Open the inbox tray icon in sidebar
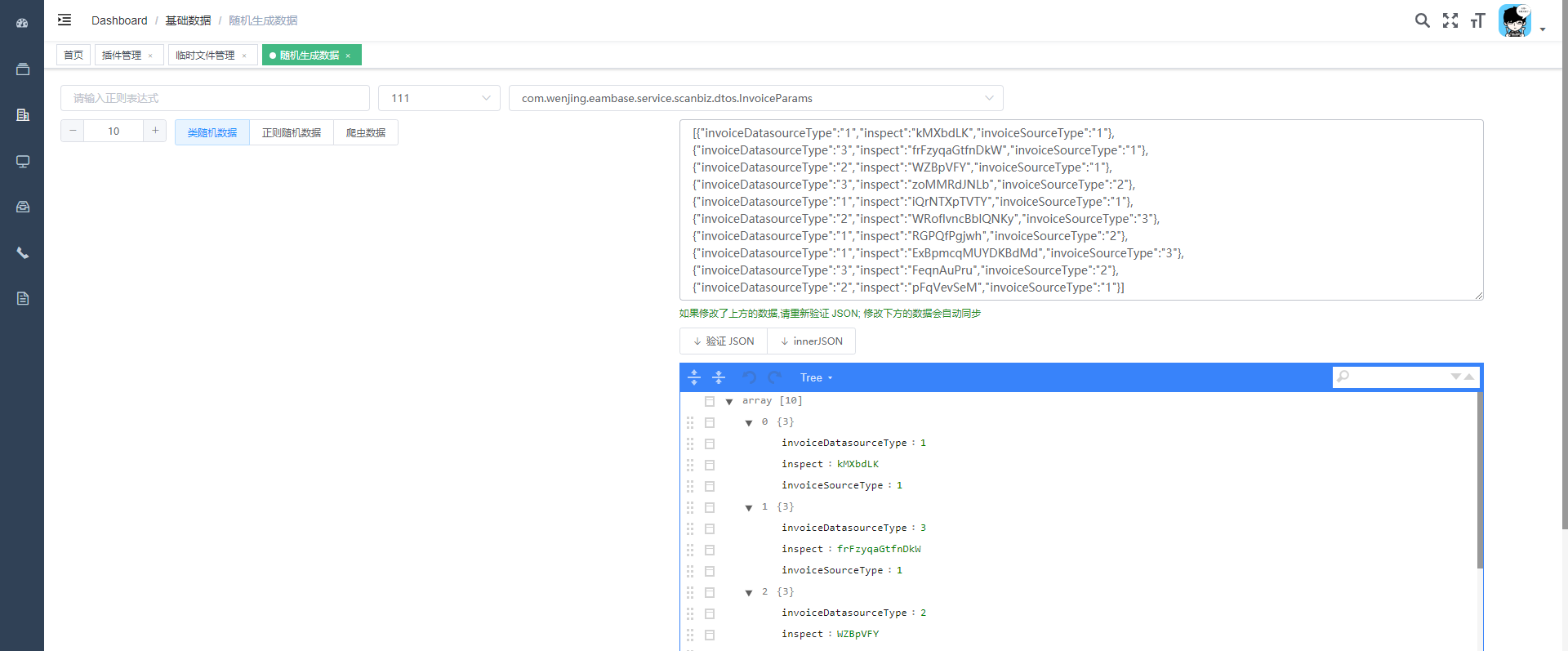 pos(23,207)
